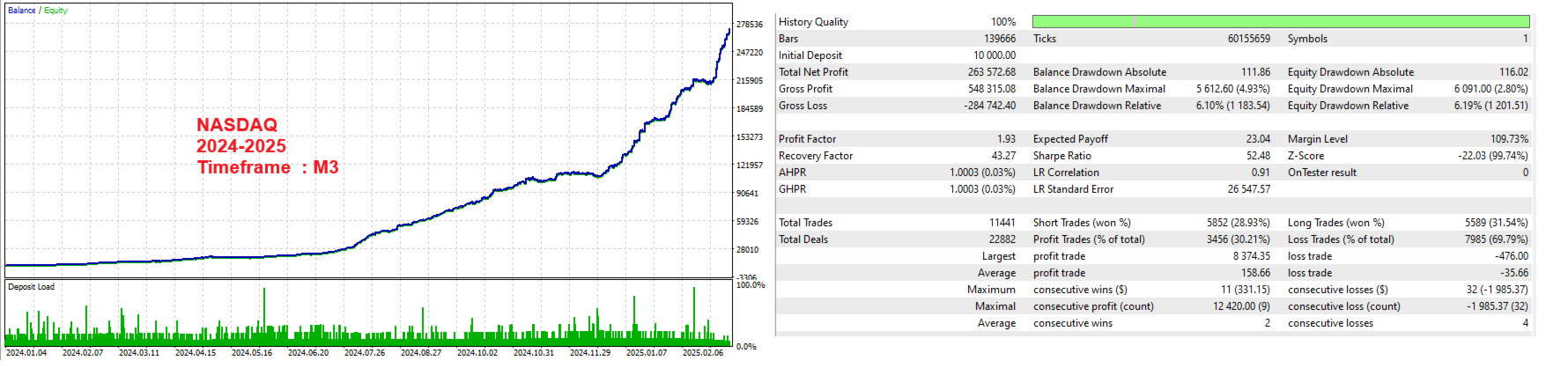Click the 2024.01.04 date axis label
Screen dimensions: 1568x368
point(26,353)
